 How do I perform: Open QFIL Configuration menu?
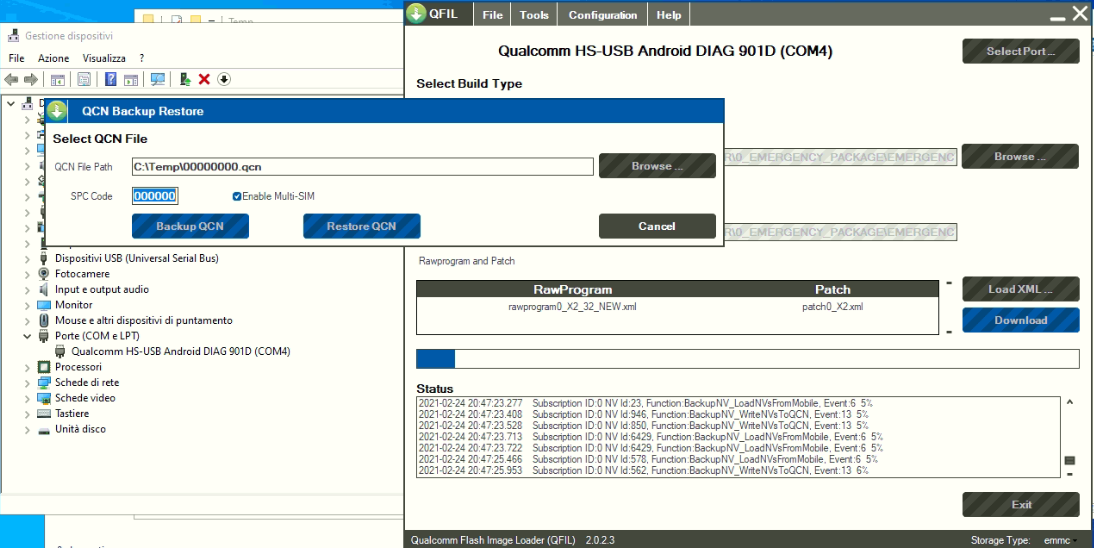[x=602, y=15]
